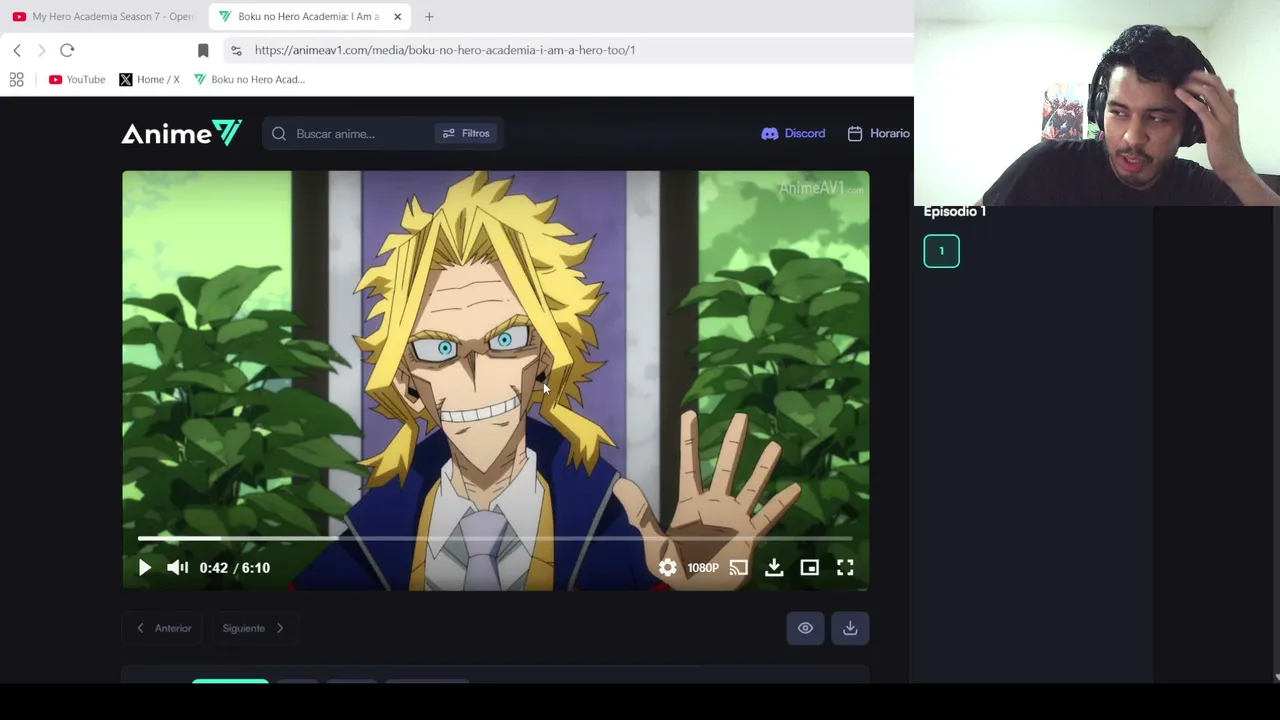Image resolution: width=1280 pixels, height=720 pixels.
Task: Reload the current page
Action: (x=67, y=50)
